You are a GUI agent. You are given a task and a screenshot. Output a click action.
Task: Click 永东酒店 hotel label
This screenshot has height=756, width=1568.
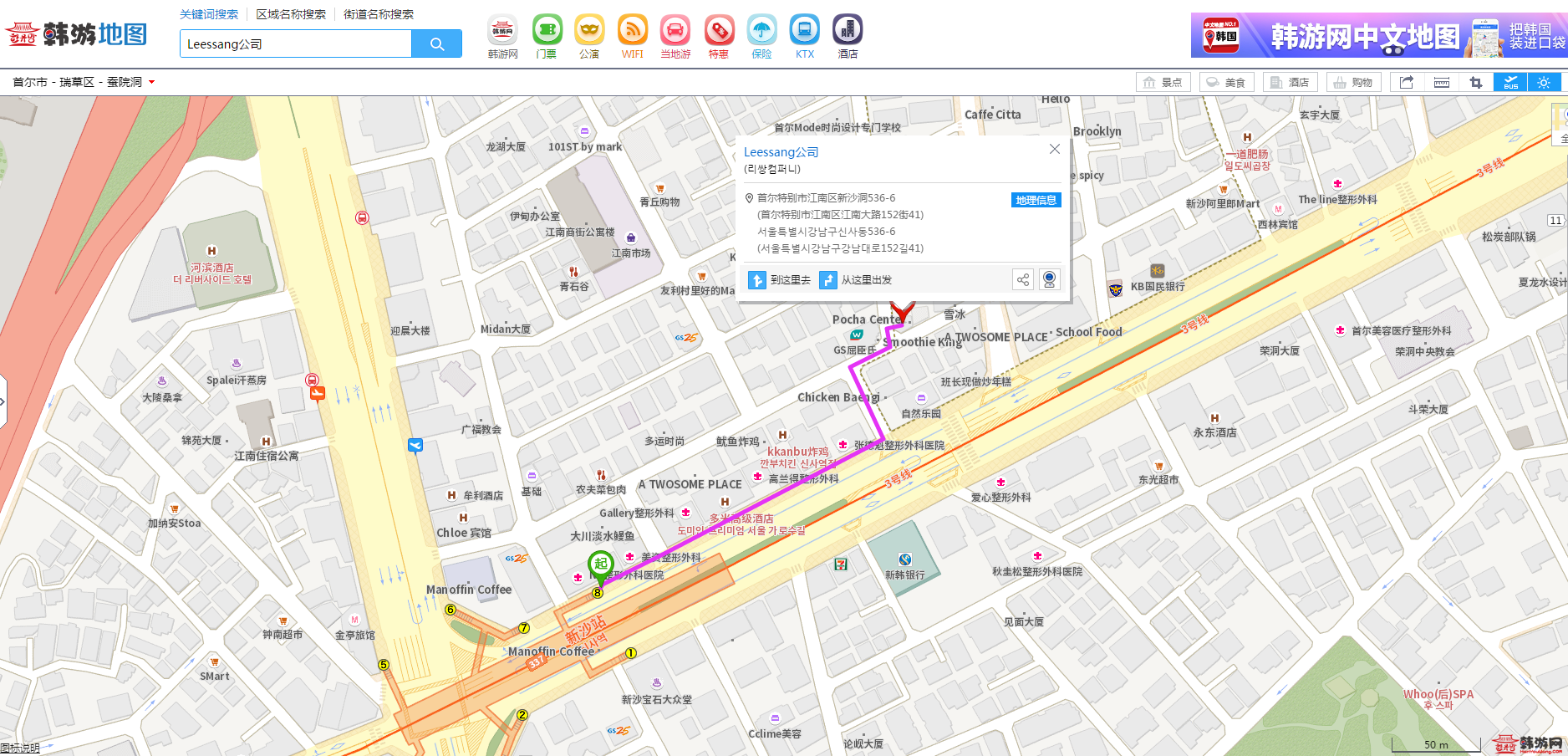click(x=1214, y=432)
